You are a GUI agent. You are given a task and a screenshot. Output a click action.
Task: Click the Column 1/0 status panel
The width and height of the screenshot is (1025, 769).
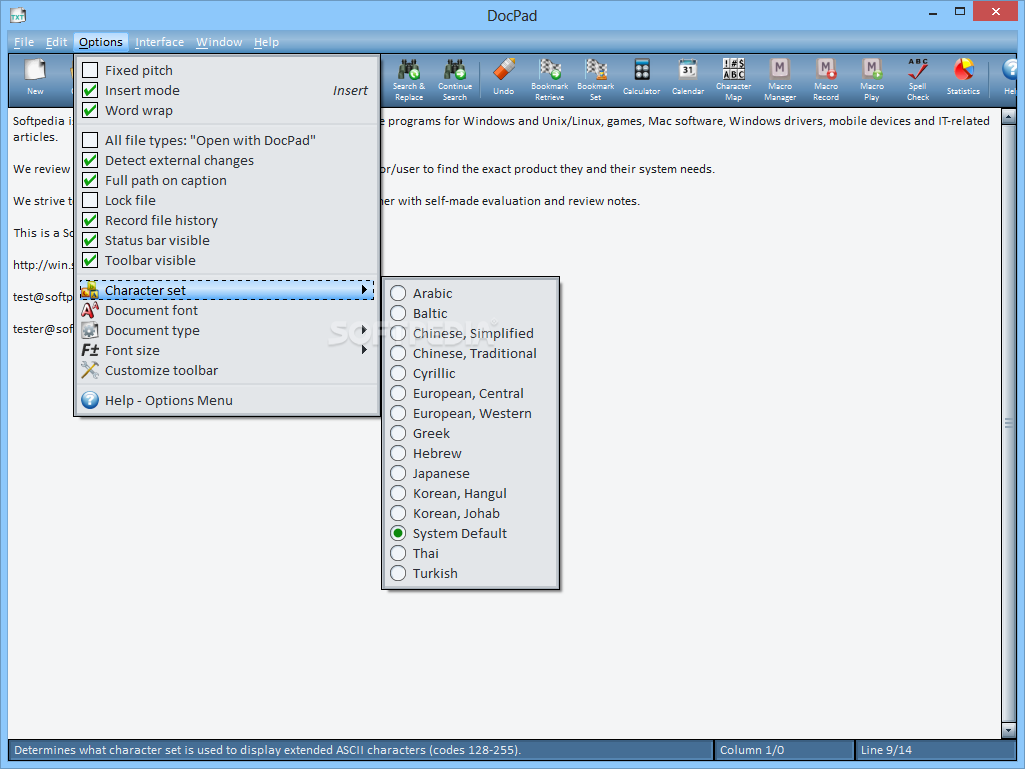click(783, 750)
